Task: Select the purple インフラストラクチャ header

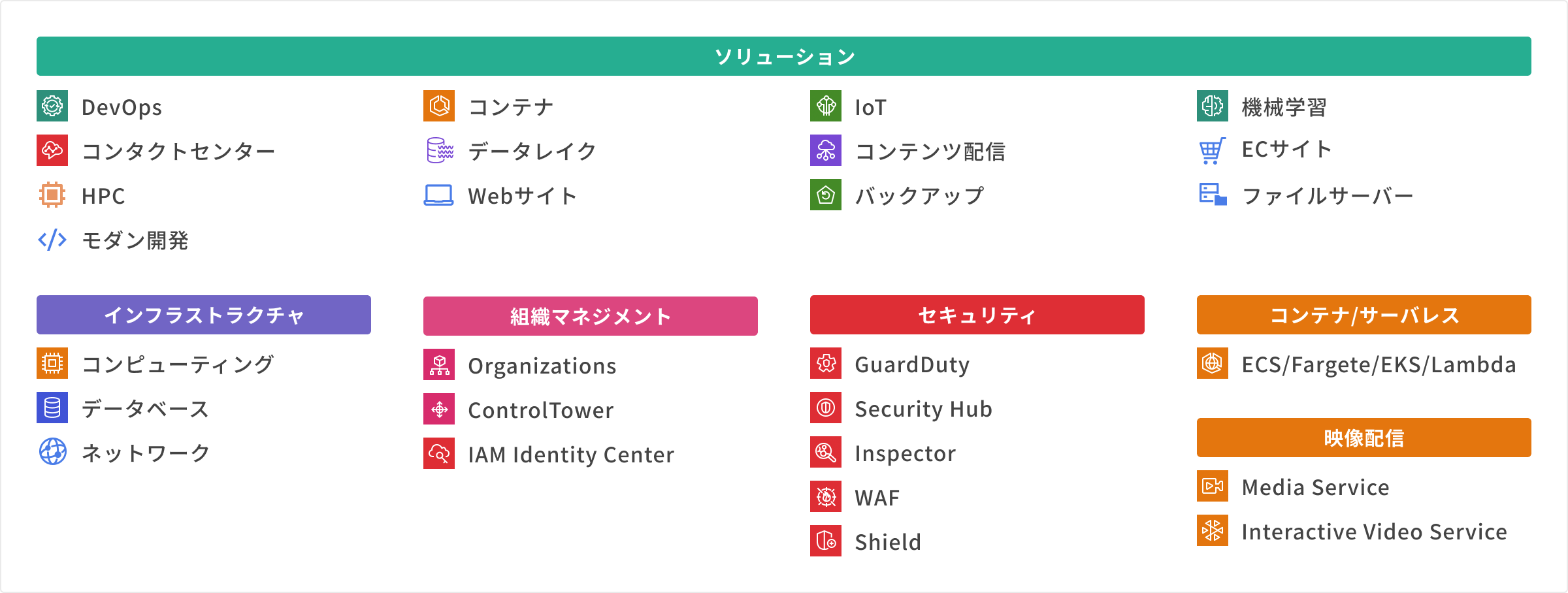Action: pyautogui.click(x=204, y=315)
